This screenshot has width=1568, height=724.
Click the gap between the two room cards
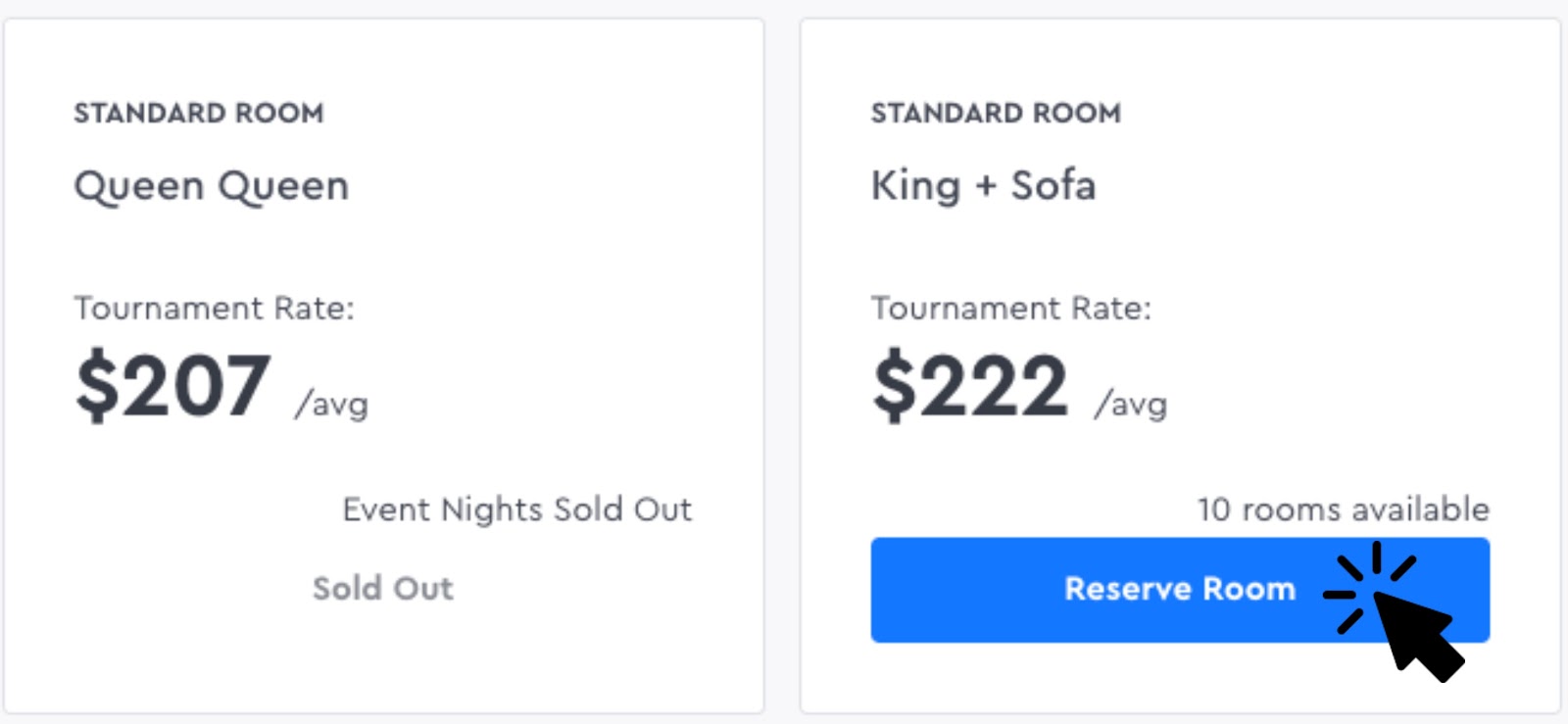(x=782, y=362)
